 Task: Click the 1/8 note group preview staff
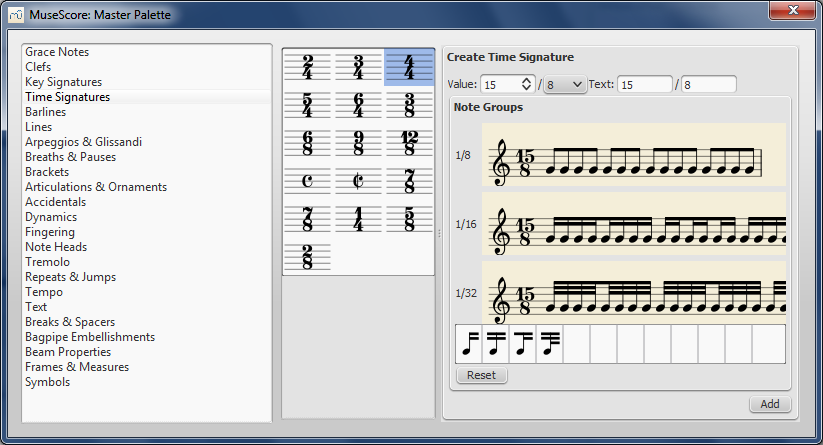coord(634,155)
